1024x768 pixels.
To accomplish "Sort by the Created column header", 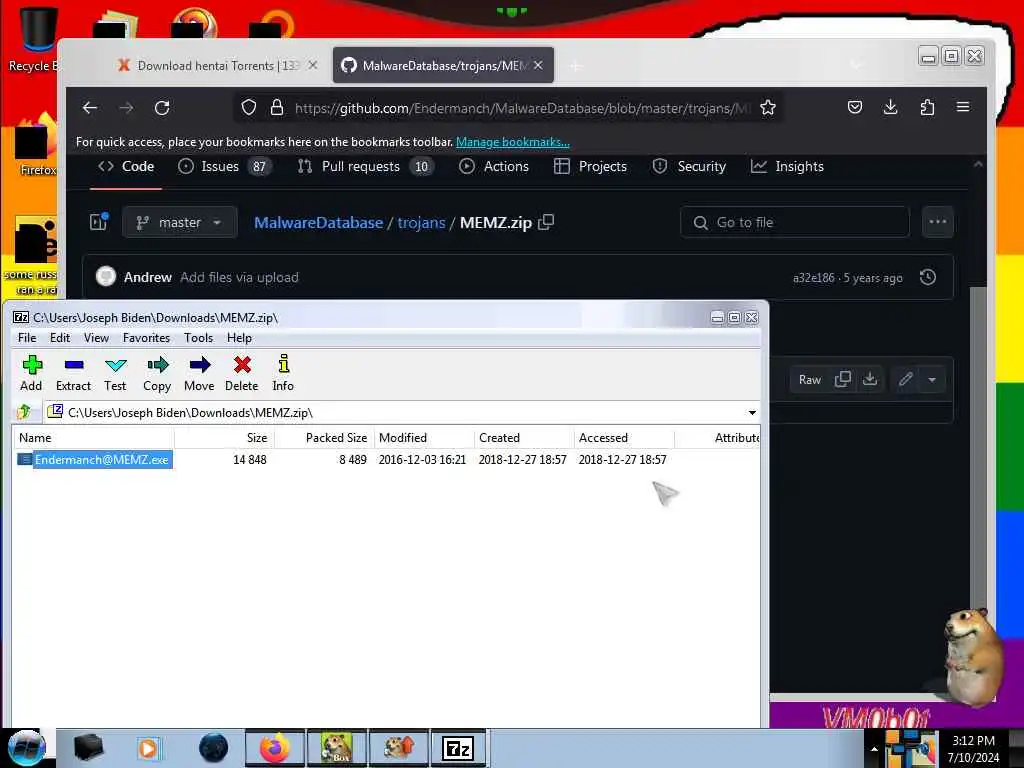I will [x=524, y=438].
